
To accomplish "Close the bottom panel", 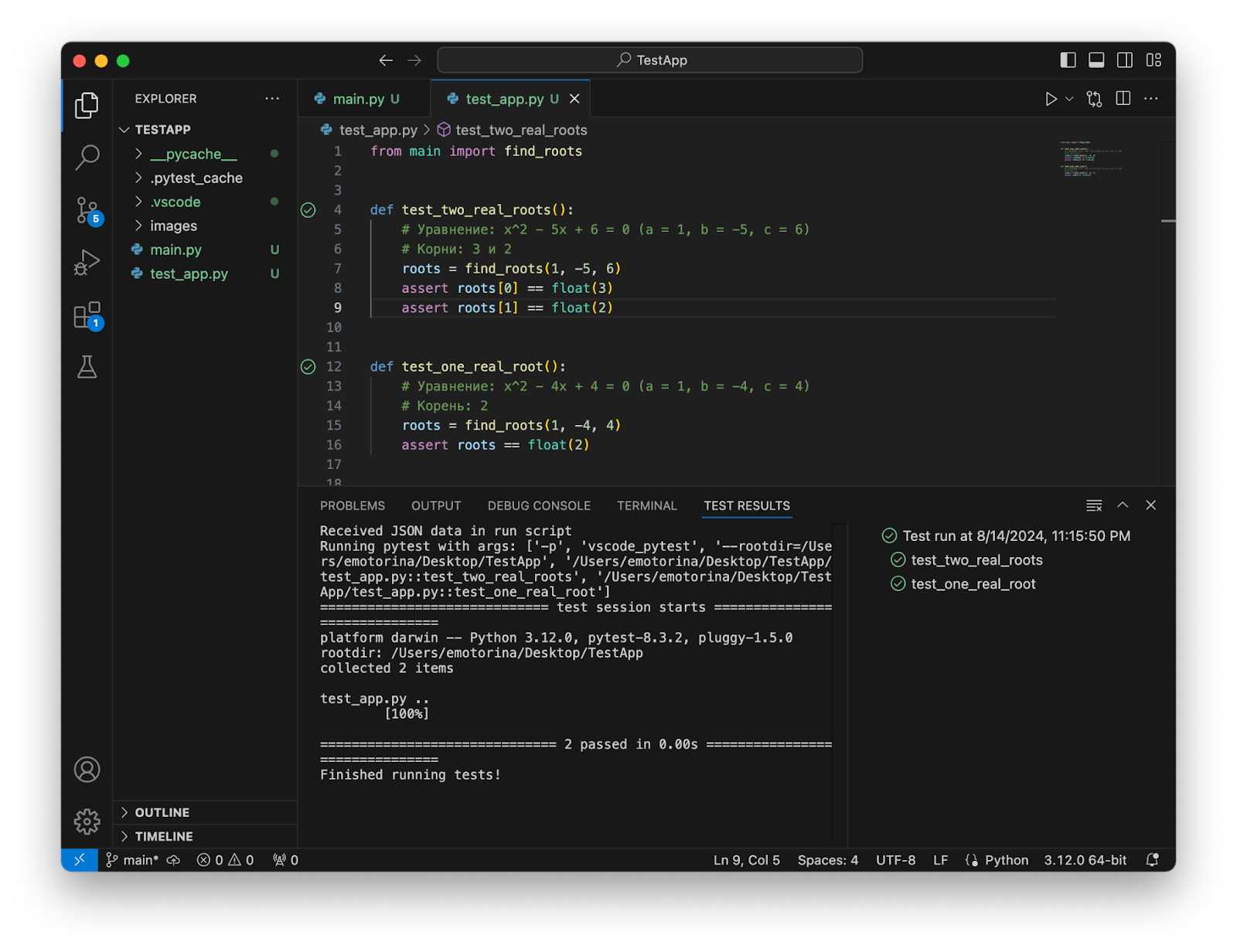I will 1151,505.
